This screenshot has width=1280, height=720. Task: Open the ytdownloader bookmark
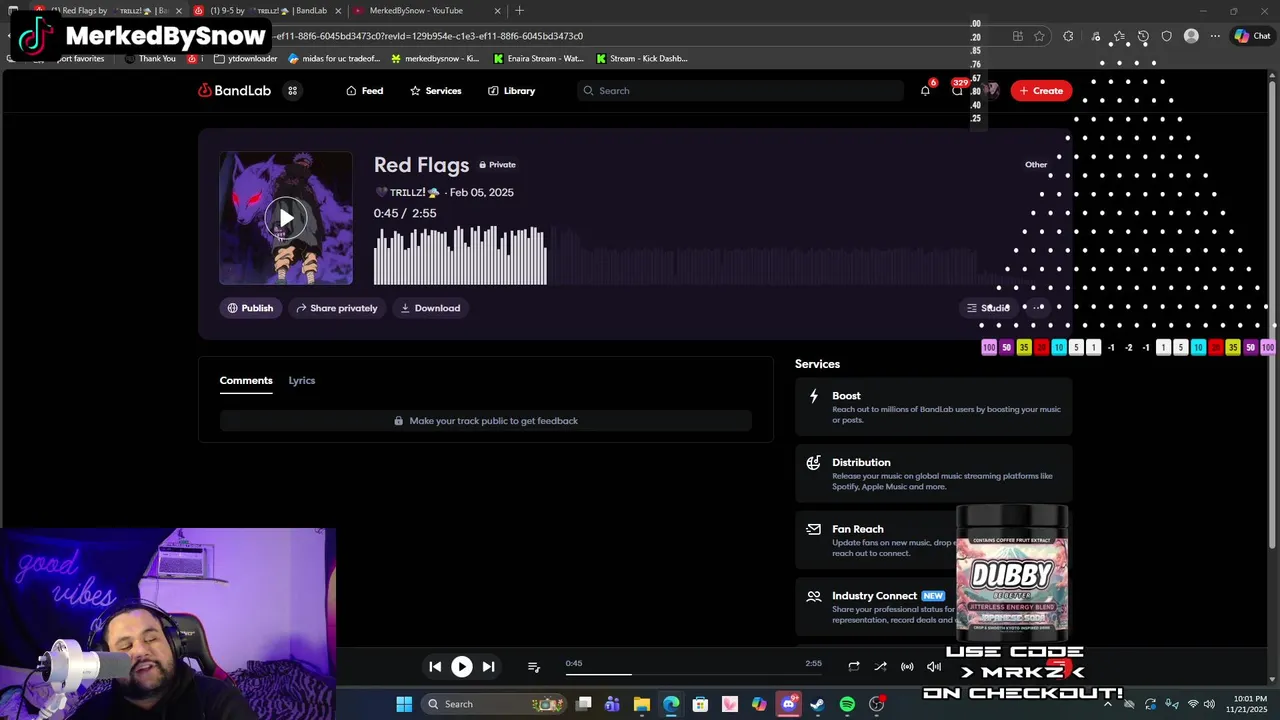245,58
